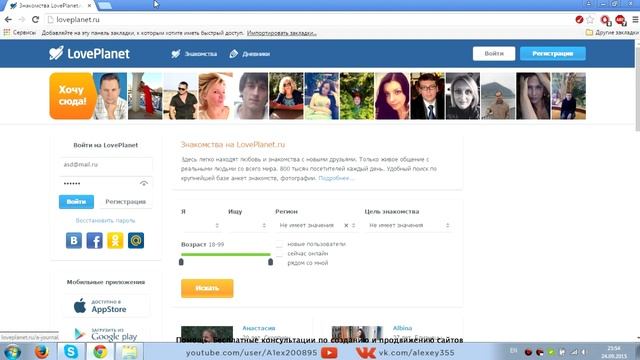
Task: Click browser back arrow
Action: click(x=8, y=20)
